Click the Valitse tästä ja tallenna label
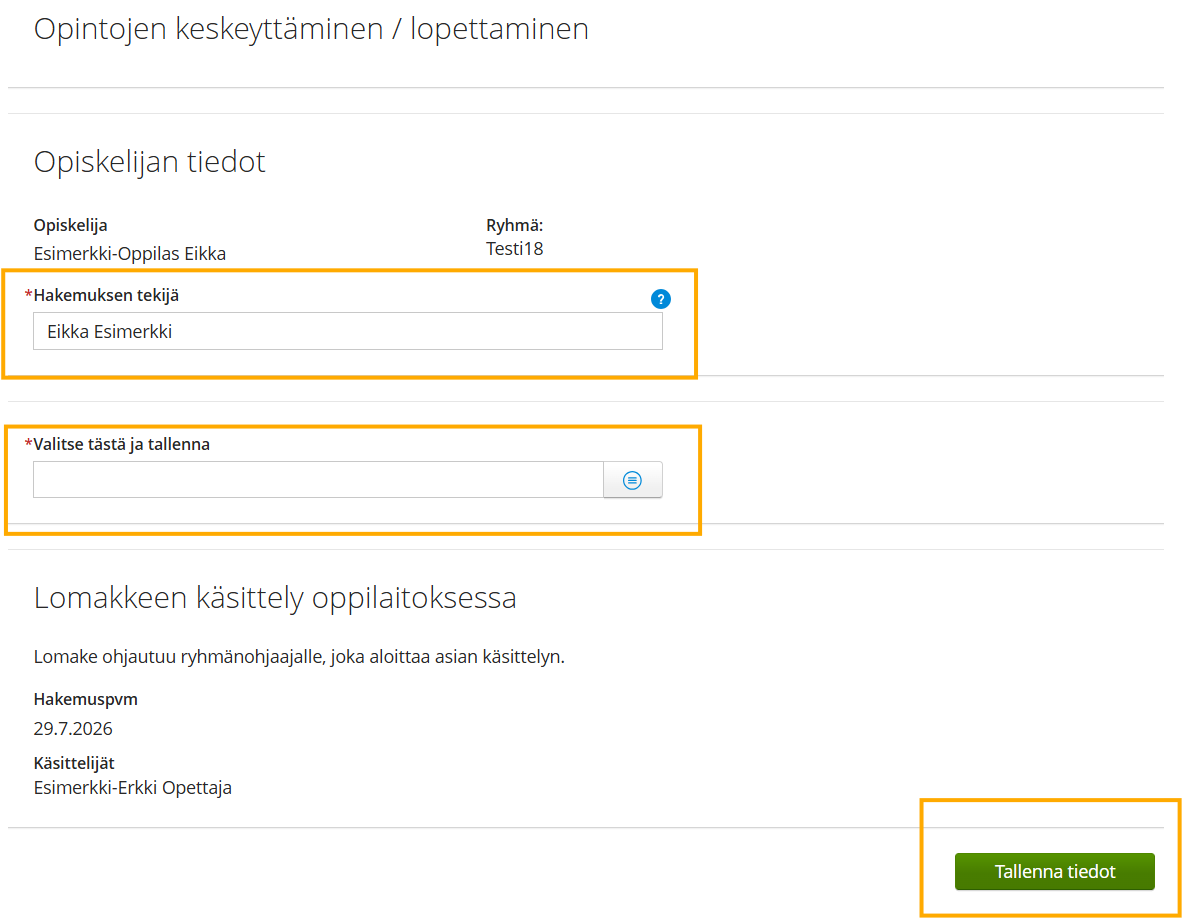1182x918 pixels. tap(121, 445)
